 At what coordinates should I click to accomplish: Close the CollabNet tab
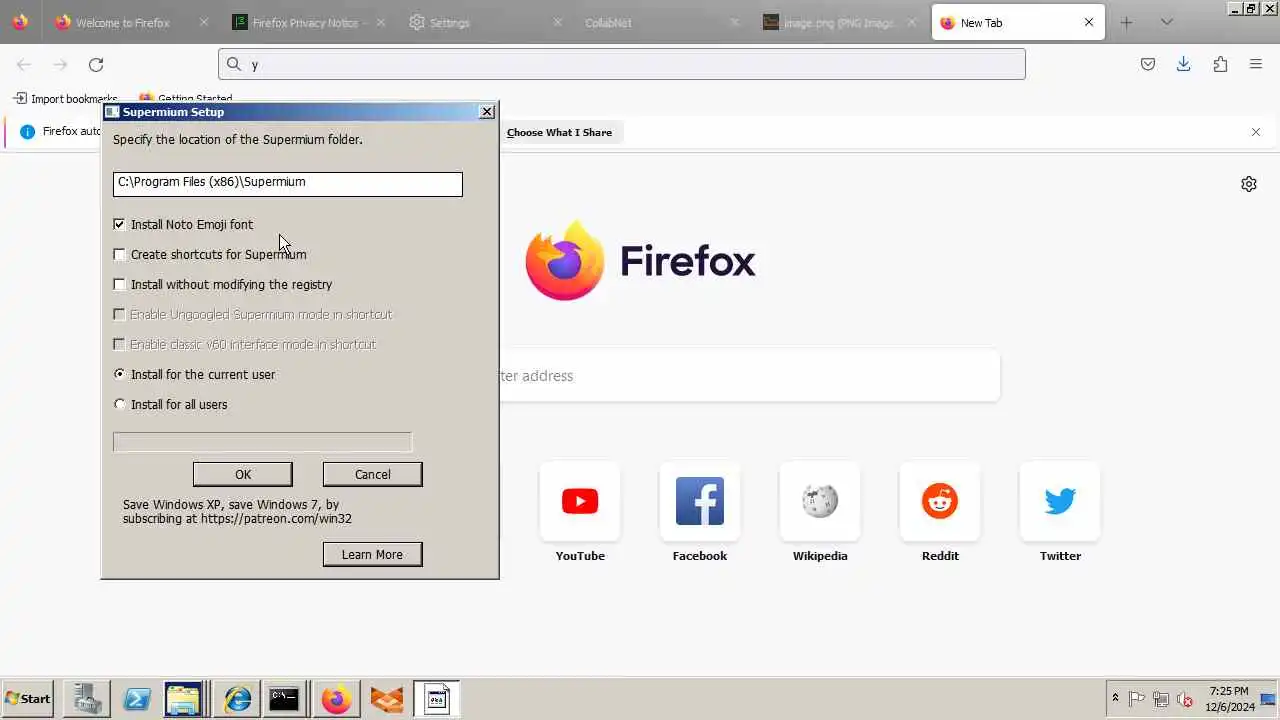pos(735,22)
